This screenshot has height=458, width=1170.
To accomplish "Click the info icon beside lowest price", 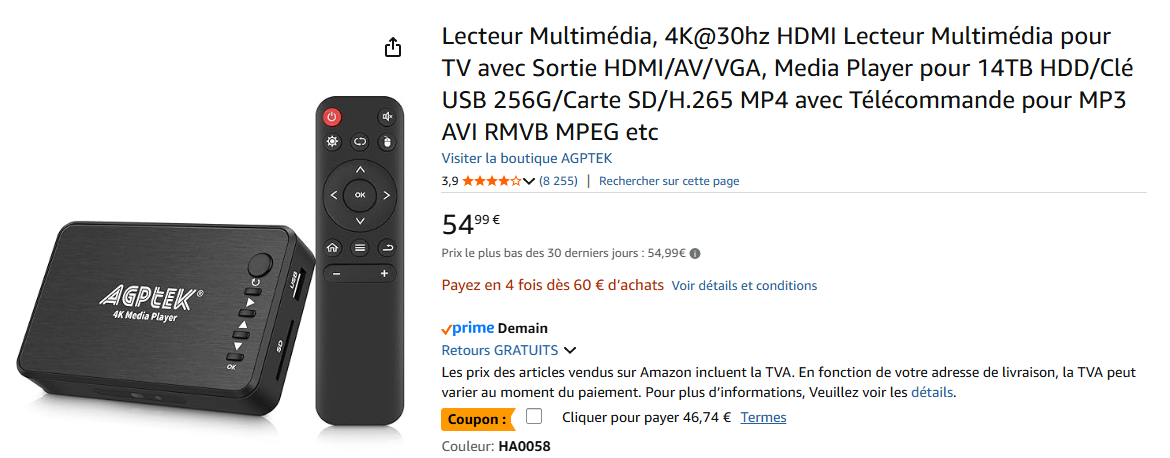I will tap(695, 253).
